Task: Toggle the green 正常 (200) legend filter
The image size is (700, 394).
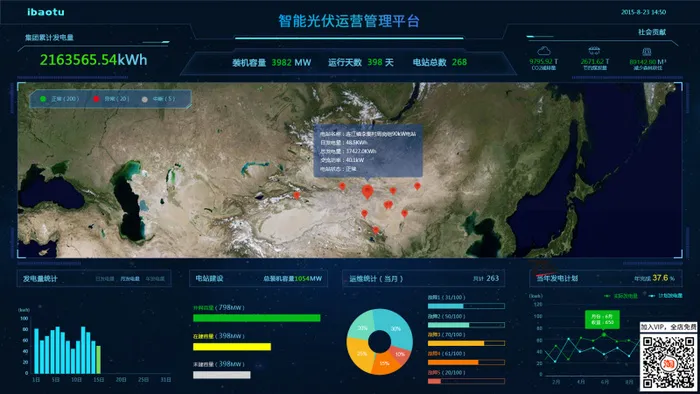Action: pyautogui.click(x=59, y=99)
